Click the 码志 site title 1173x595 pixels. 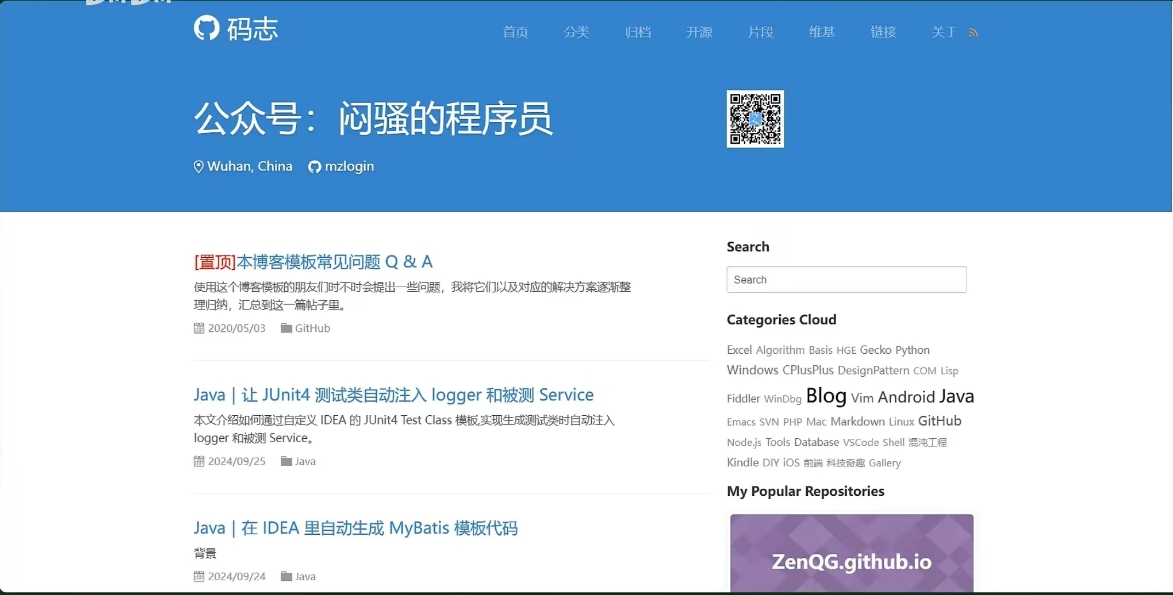coord(252,29)
